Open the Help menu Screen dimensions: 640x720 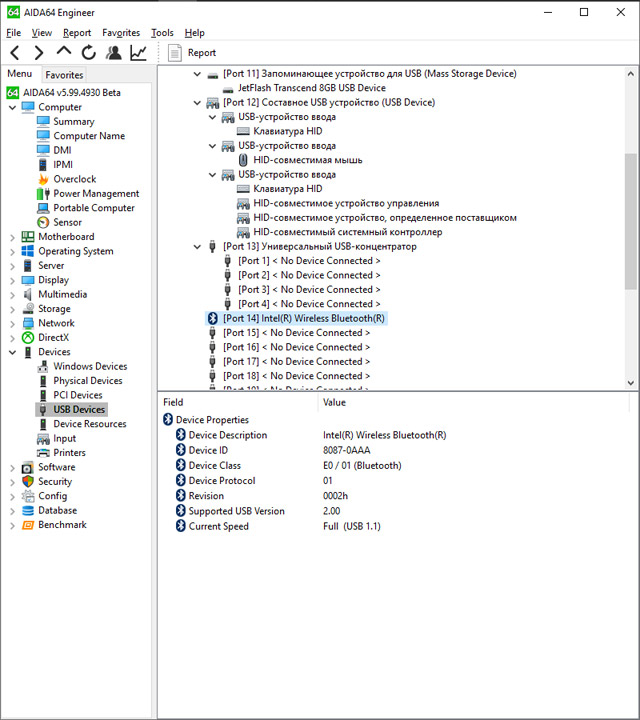[195, 33]
